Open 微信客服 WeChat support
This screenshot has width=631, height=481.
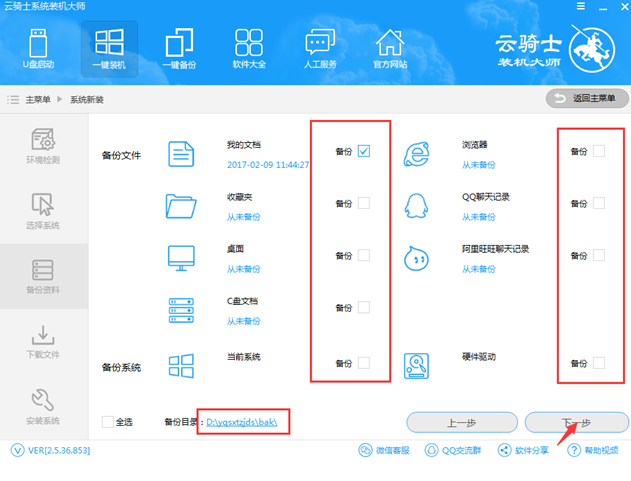pyautogui.click(x=384, y=450)
